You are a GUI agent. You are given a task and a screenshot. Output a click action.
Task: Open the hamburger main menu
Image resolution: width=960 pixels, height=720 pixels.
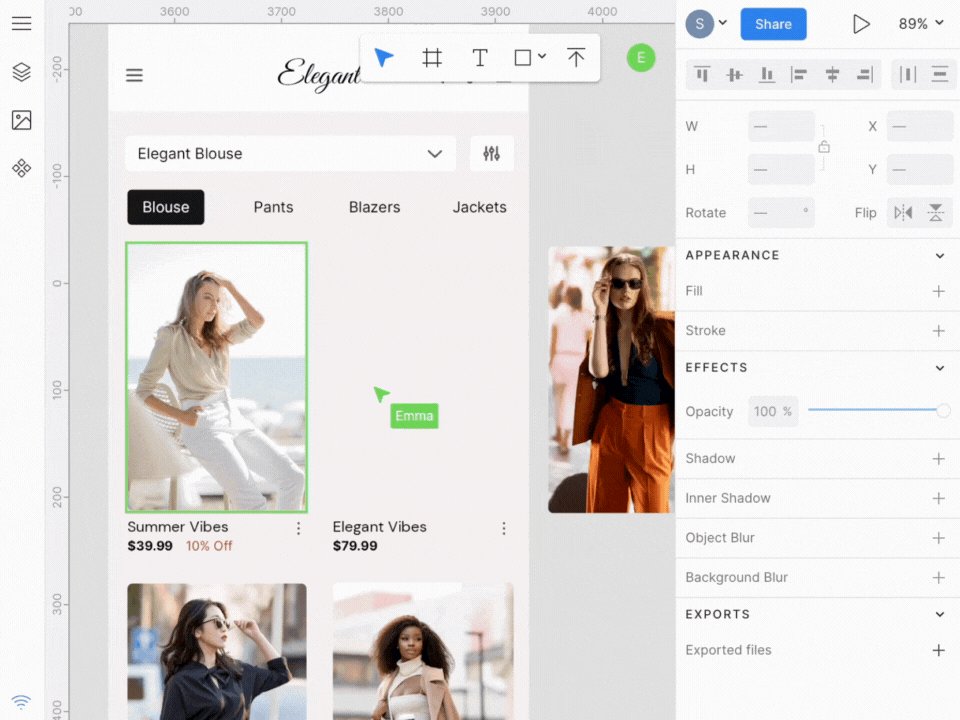tap(21, 24)
